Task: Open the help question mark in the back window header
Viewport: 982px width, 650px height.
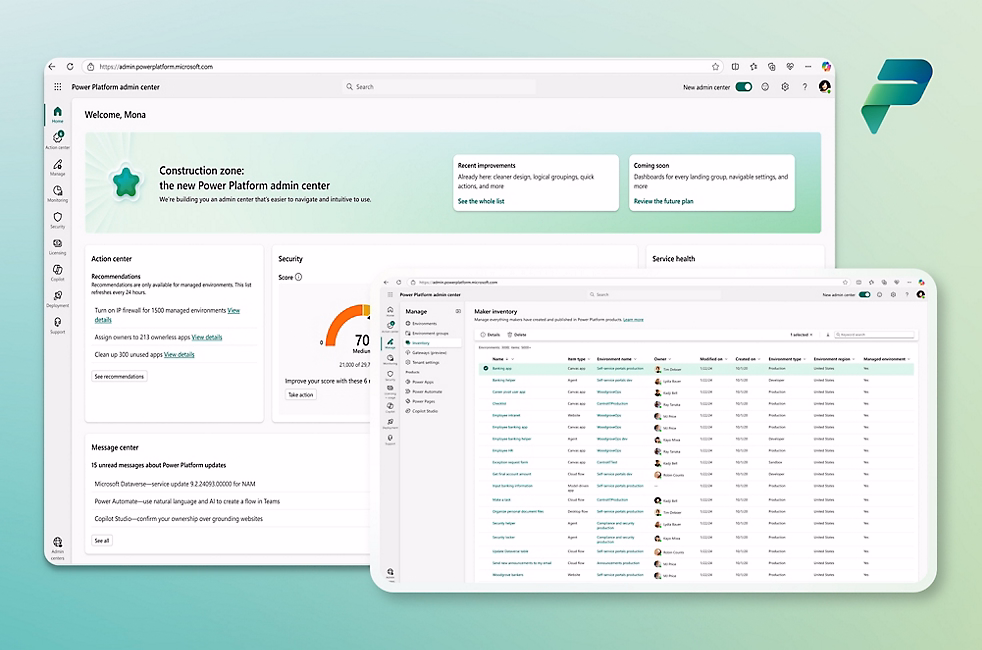Action: [805, 87]
